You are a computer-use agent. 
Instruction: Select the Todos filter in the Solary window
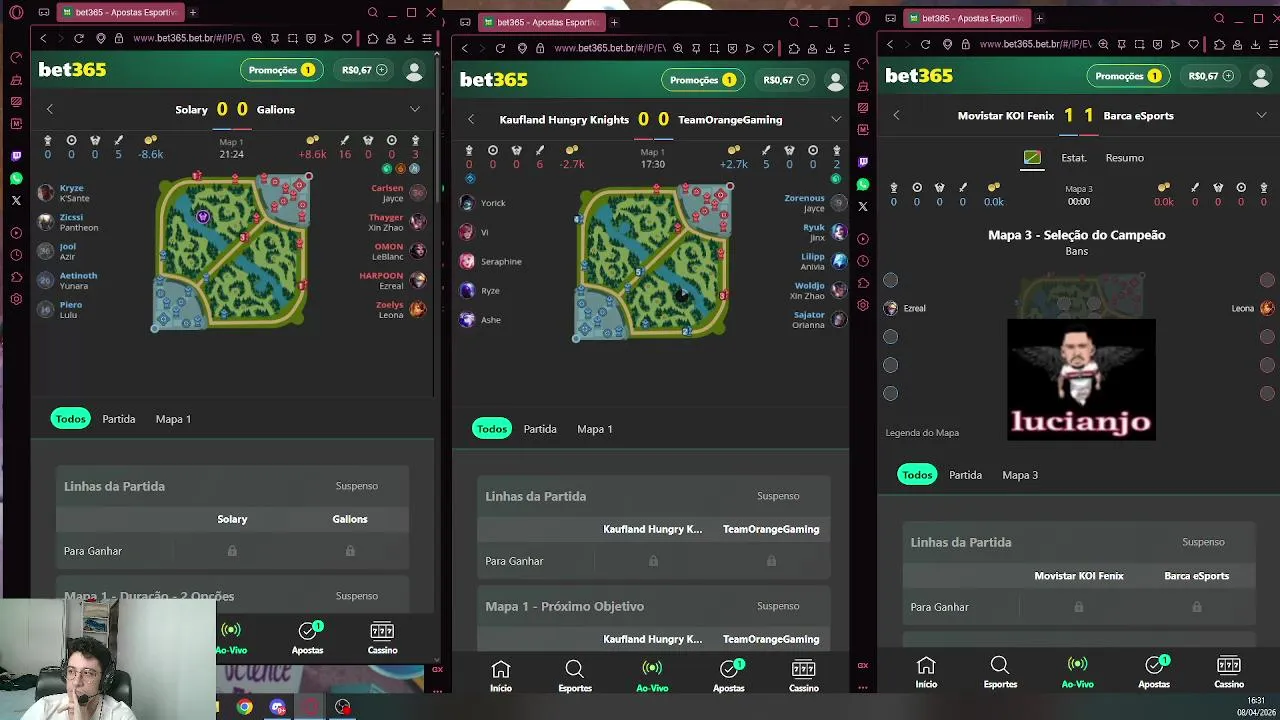(x=70, y=419)
